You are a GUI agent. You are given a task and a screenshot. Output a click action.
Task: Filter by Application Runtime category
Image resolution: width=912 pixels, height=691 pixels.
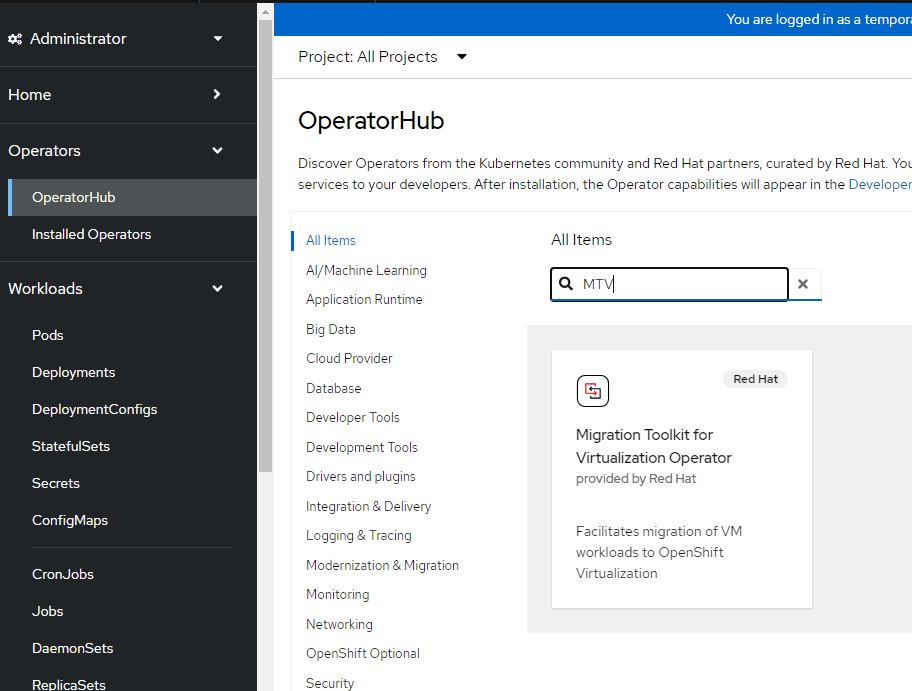(x=364, y=300)
